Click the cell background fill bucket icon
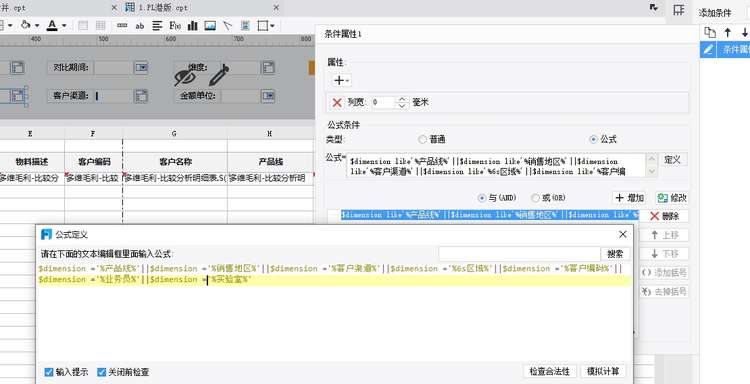750x384 pixels. click(x=26, y=25)
